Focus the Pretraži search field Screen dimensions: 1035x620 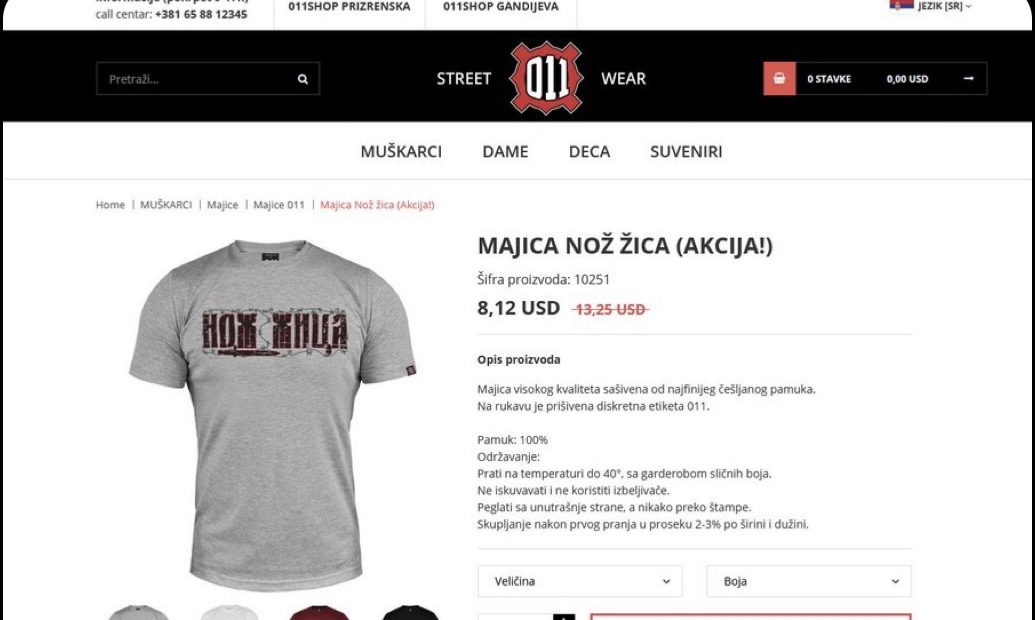[x=197, y=79]
